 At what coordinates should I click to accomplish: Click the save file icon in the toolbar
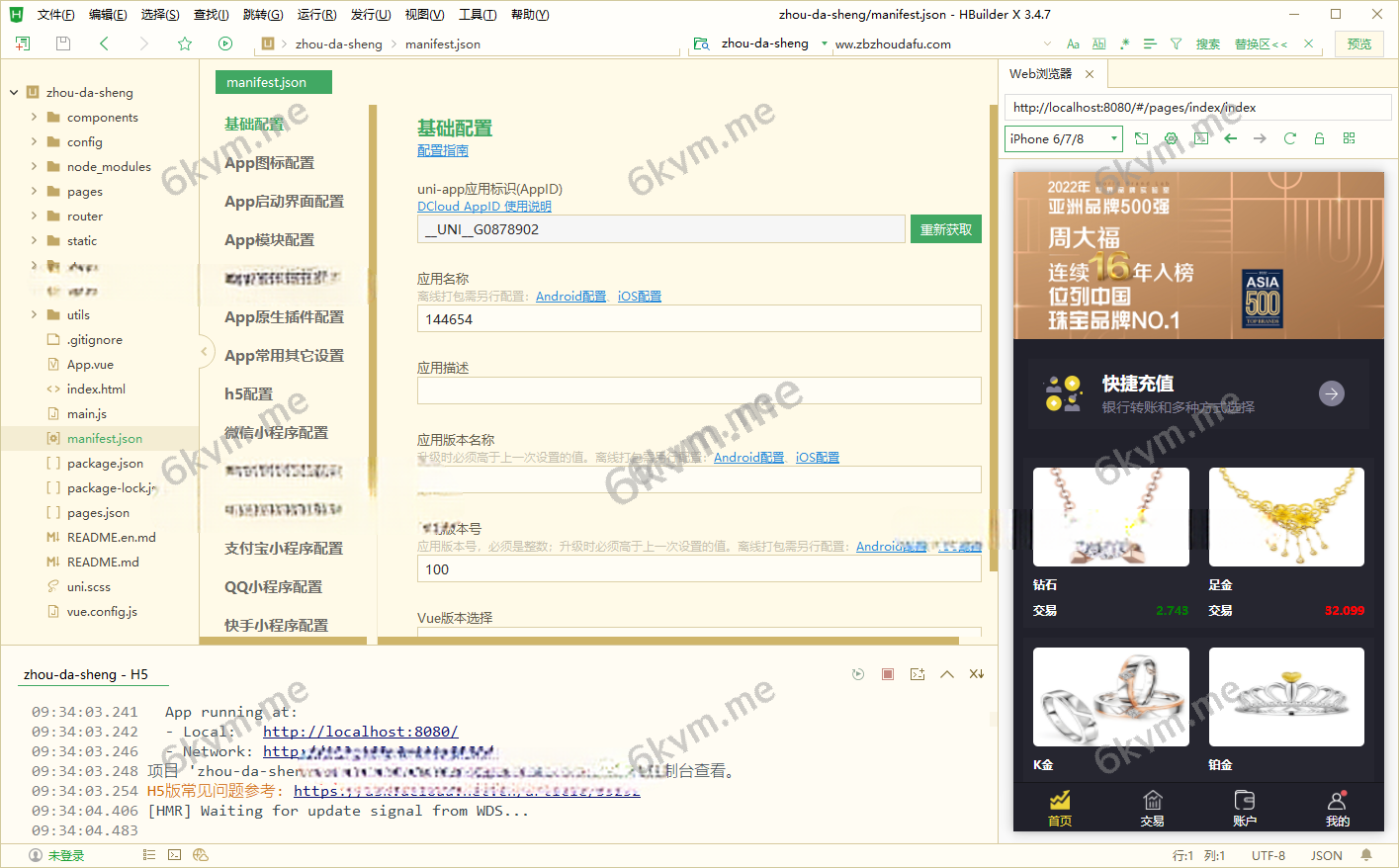61,43
